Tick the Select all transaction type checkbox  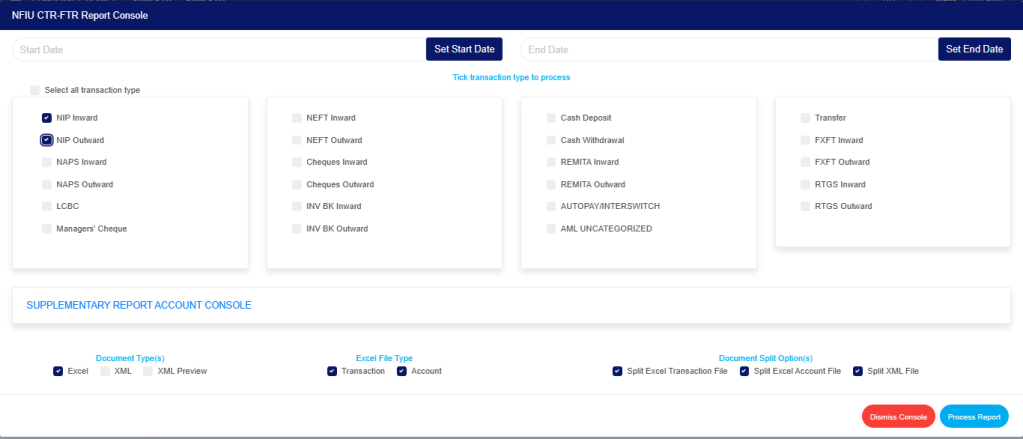pos(35,90)
